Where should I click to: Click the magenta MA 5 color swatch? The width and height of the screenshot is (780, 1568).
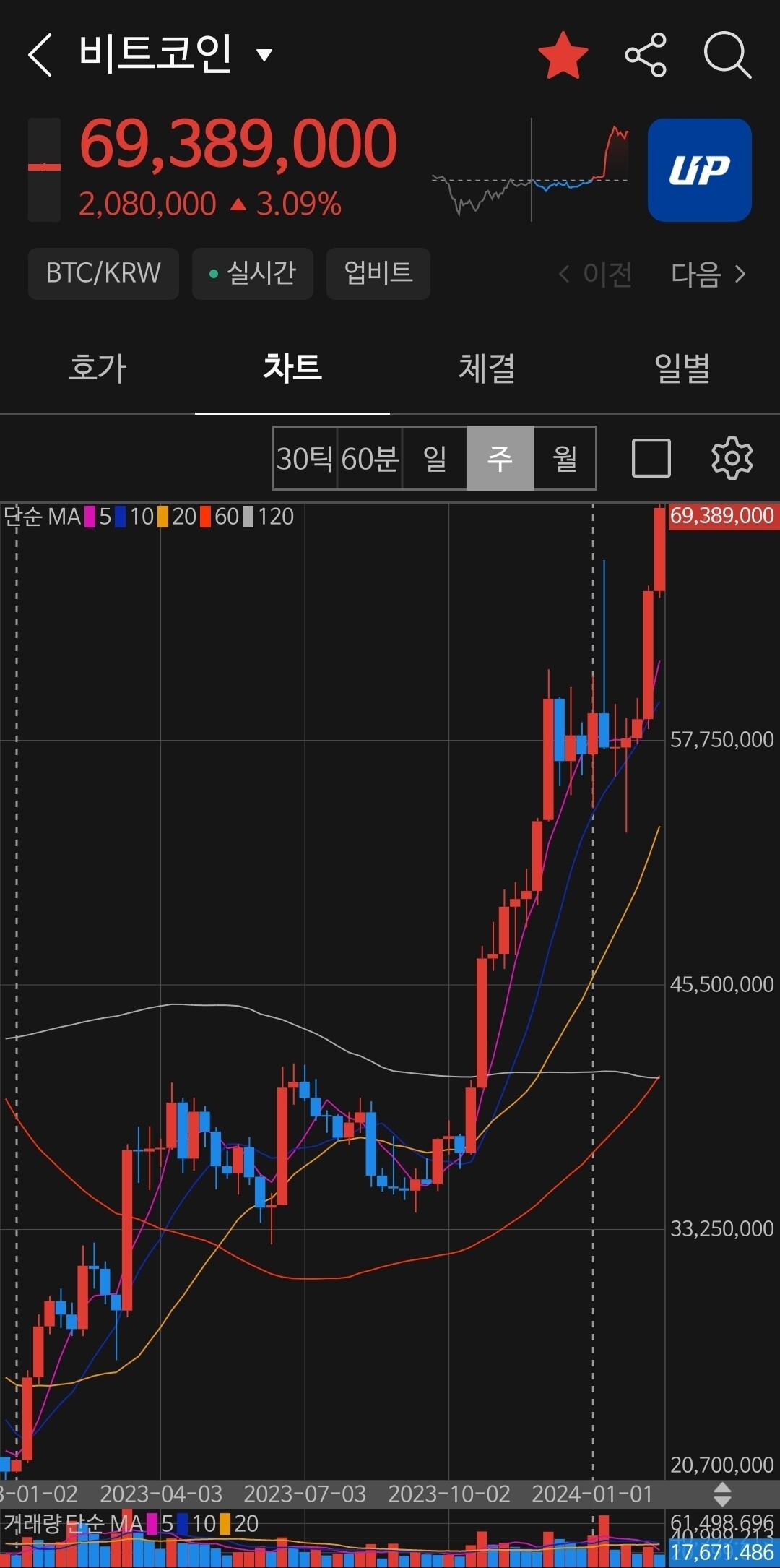pyautogui.click(x=90, y=517)
